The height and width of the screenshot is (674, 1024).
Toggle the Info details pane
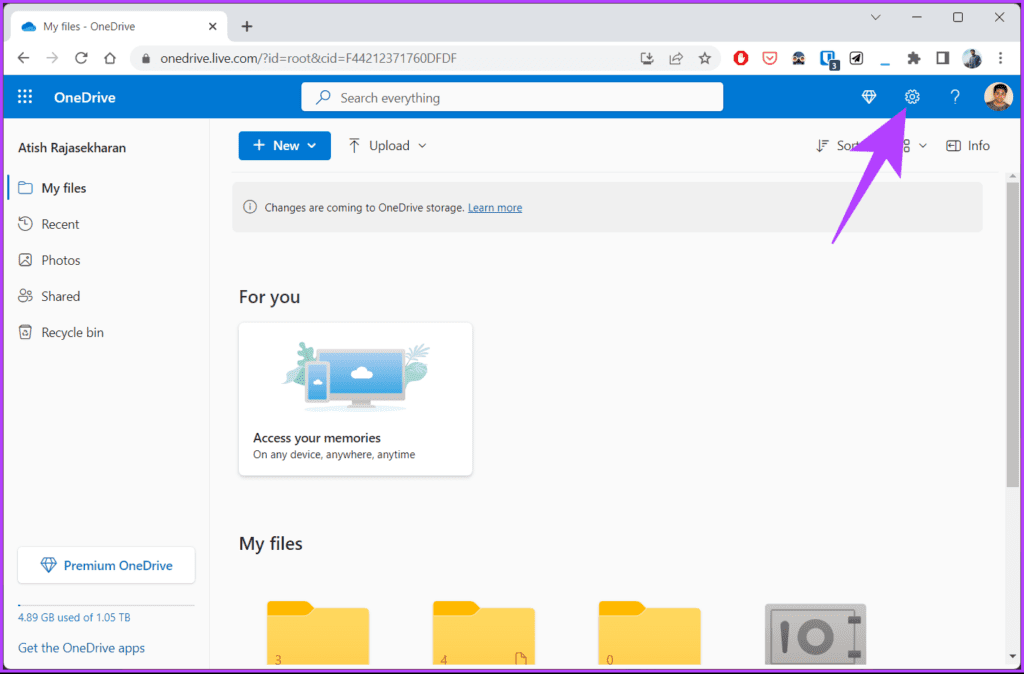pyautogui.click(x=968, y=146)
